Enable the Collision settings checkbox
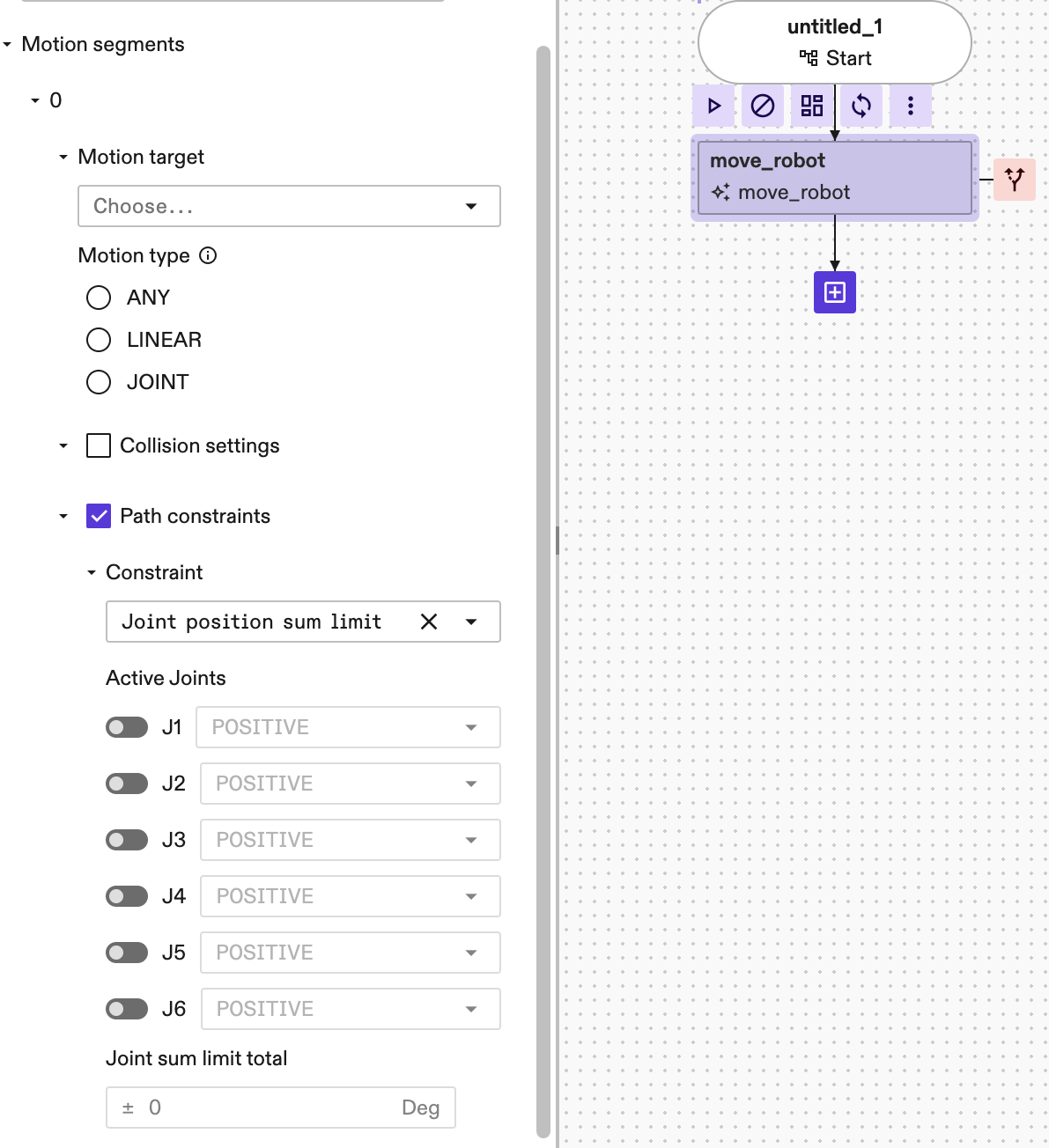This screenshot has height=1148, width=1049. (x=98, y=445)
